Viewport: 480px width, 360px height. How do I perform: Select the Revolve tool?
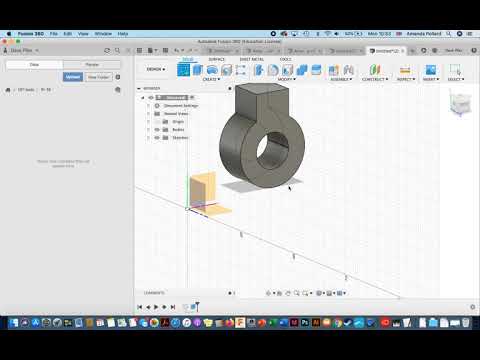(x=212, y=70)
